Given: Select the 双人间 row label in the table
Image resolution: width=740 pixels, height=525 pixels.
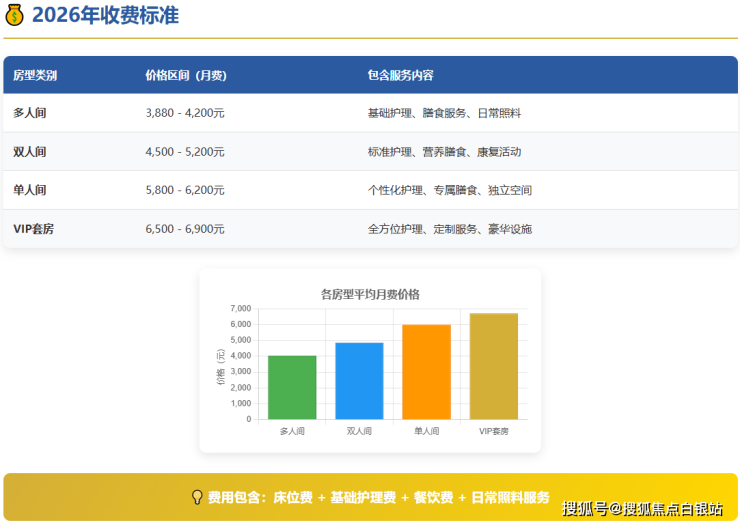Looking at the screenshot, I should click(30, 152).
